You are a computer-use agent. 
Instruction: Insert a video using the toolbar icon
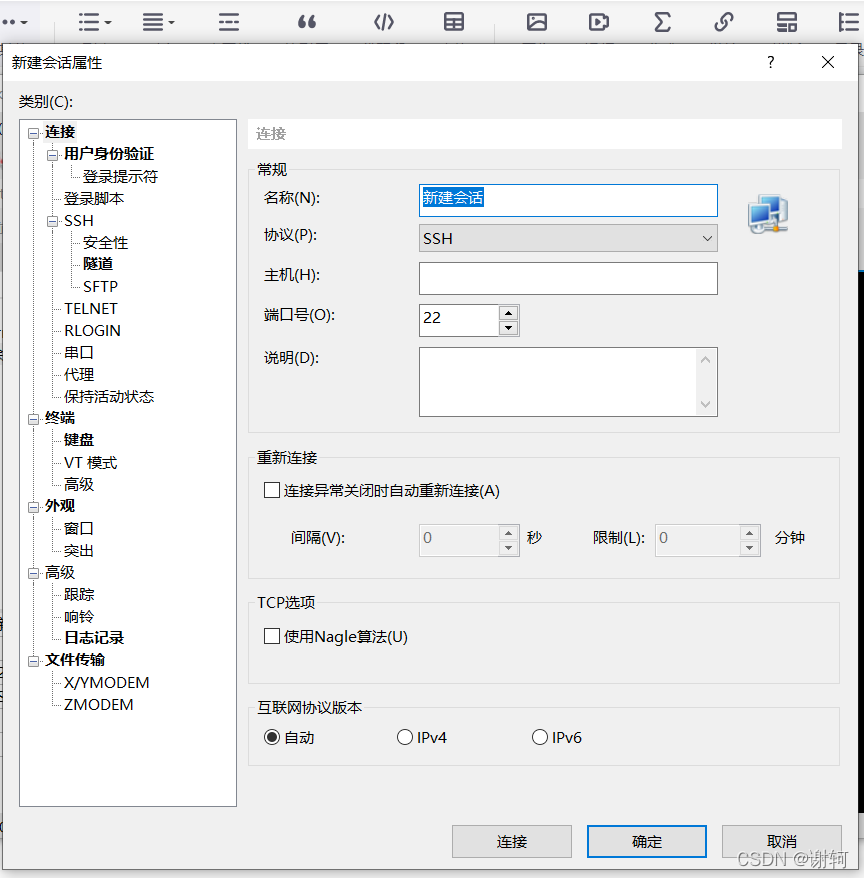[x=599, y=21]
